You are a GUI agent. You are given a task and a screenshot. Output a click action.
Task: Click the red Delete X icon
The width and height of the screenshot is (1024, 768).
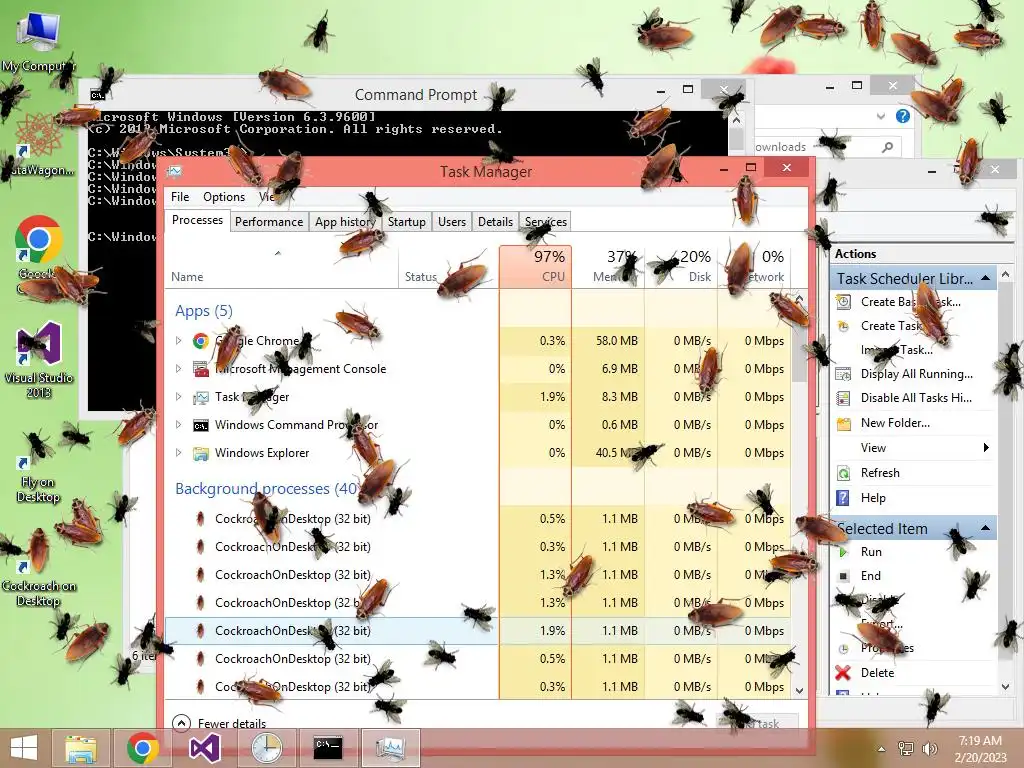point(843,673)
